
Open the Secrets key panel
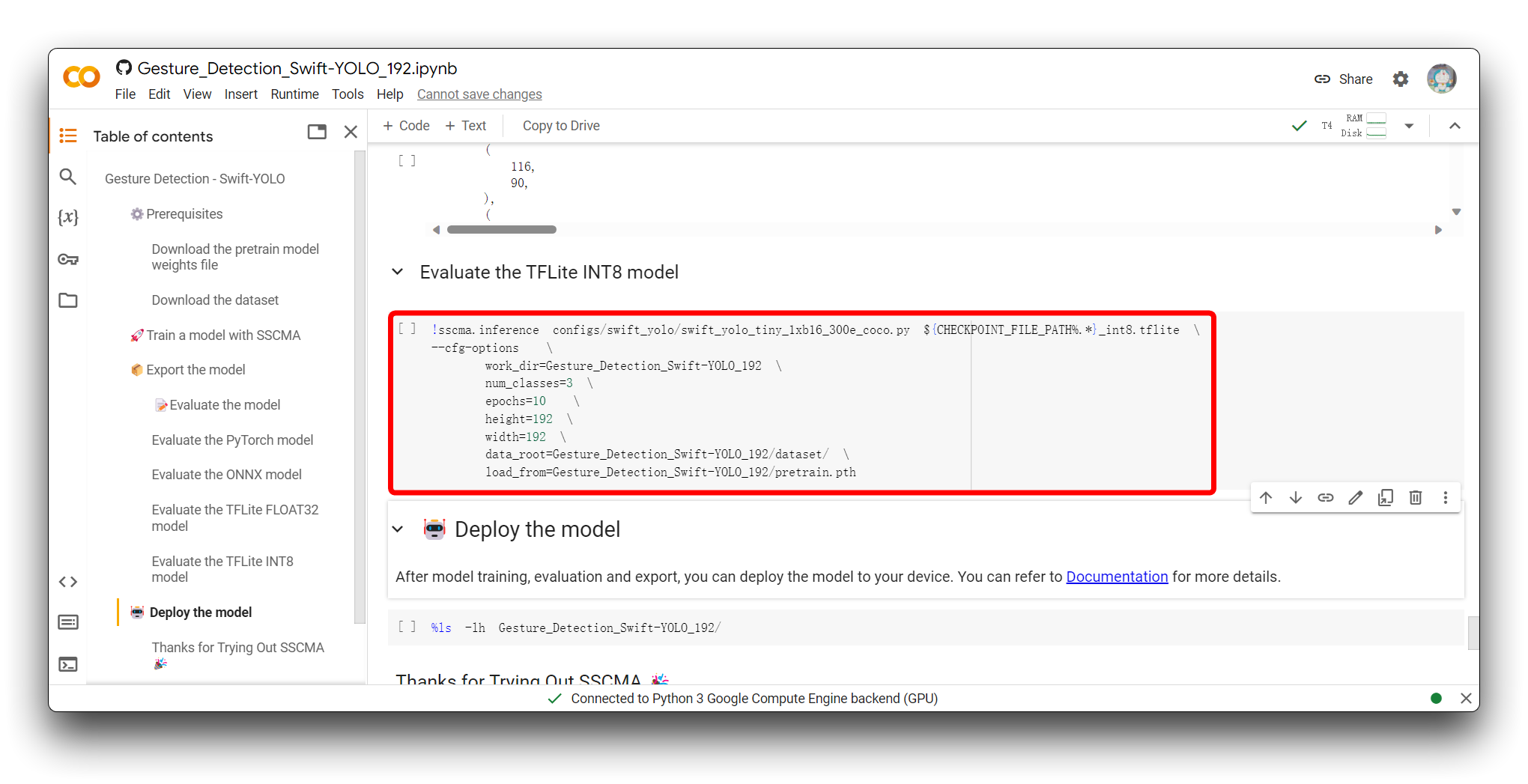tap(68, 259)
